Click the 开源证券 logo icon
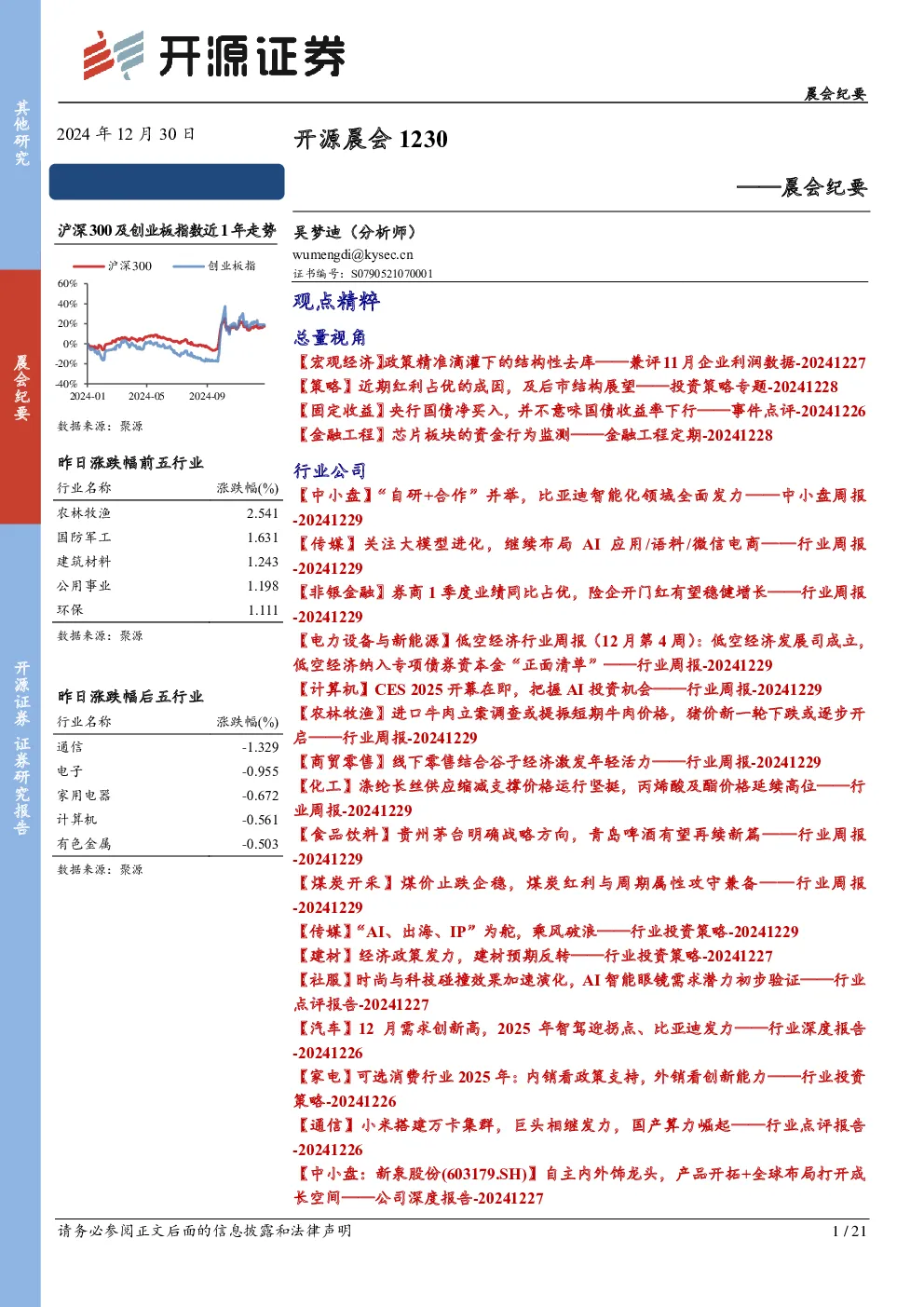Screen dimensions: 924x1307 (x=114, y=55)
